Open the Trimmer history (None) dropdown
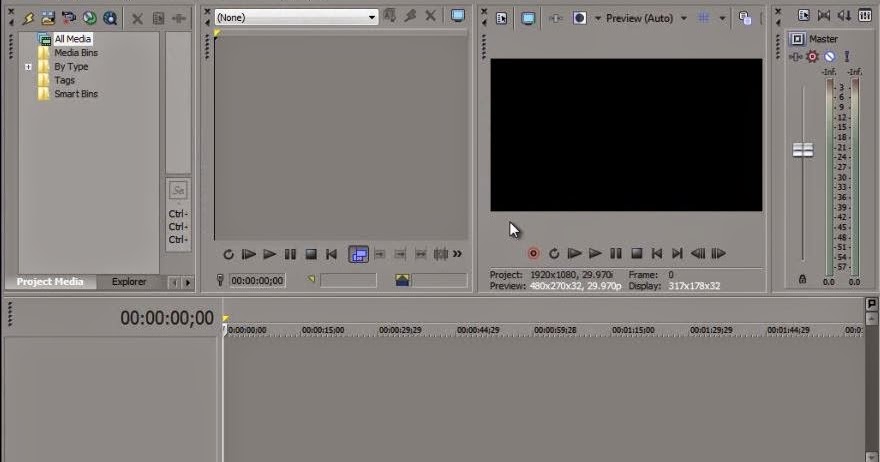Image resolution: width=880 pixels, height=462 pixels. 296,17
